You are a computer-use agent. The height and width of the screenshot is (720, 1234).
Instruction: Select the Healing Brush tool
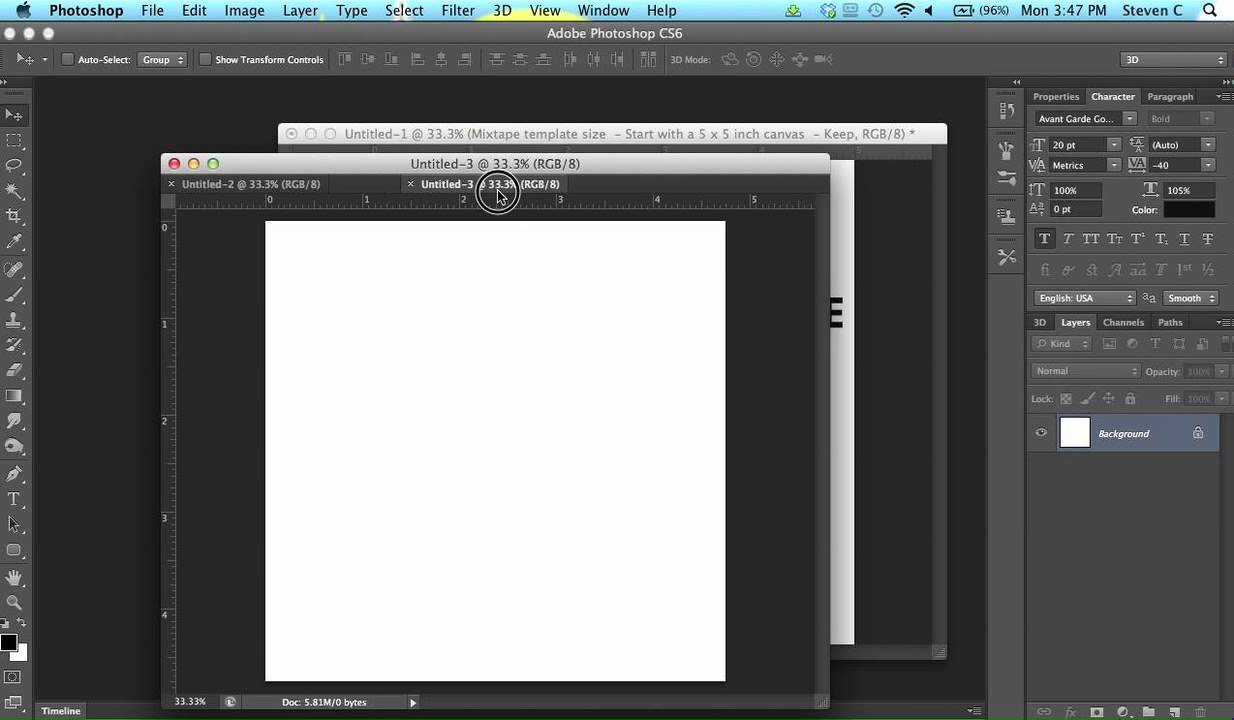14,270
